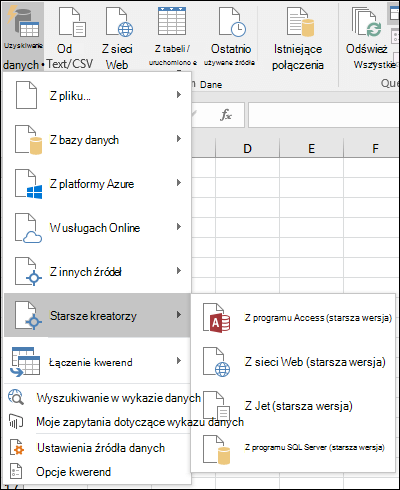The width and height of the screenshot is (400, 490).
Task: Open Opcje kwerend entry
Action: pyautogui.click(x=73, y=472)
